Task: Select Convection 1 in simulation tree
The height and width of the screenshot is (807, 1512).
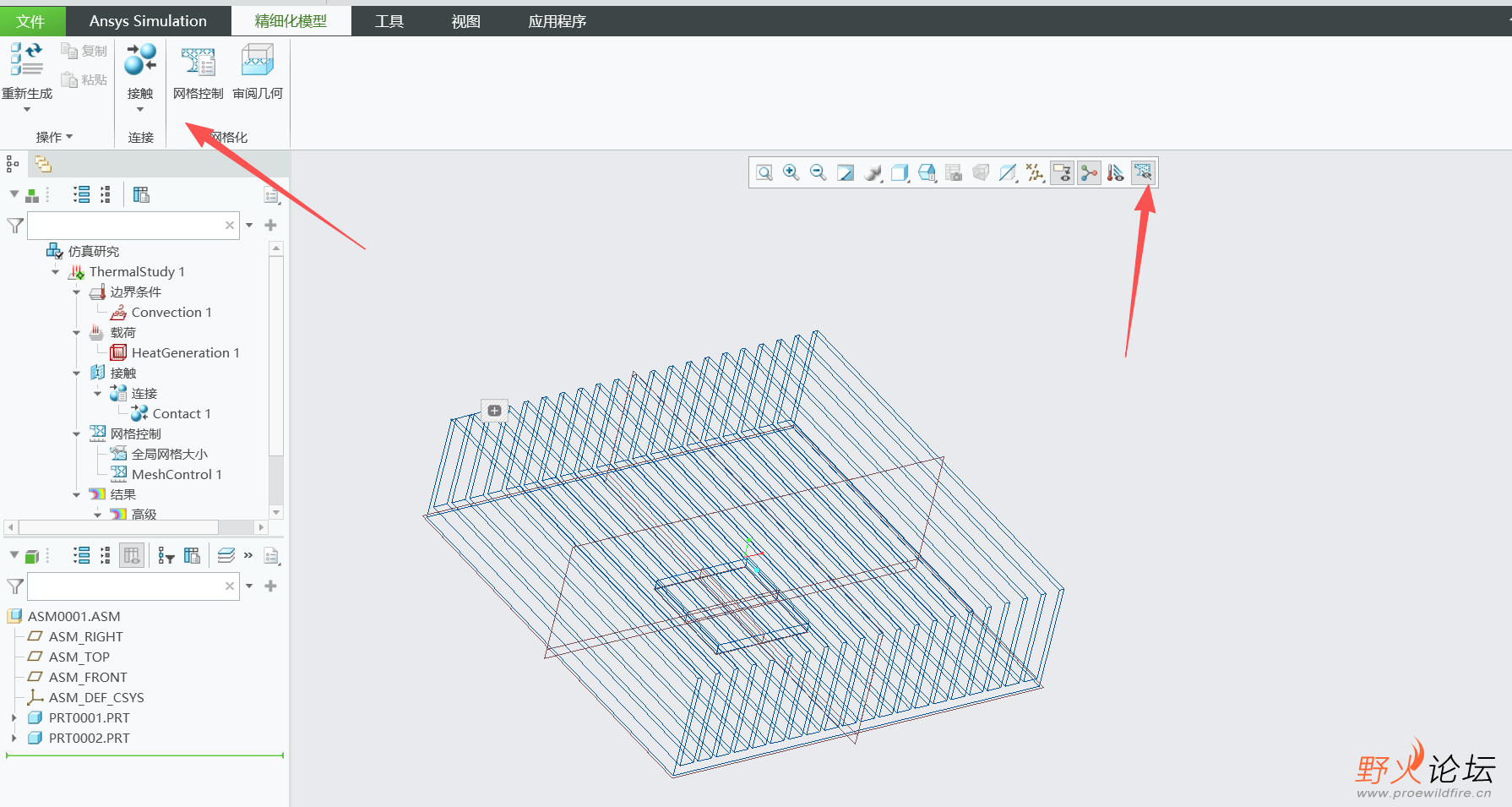Action: (x=171, y=313)
